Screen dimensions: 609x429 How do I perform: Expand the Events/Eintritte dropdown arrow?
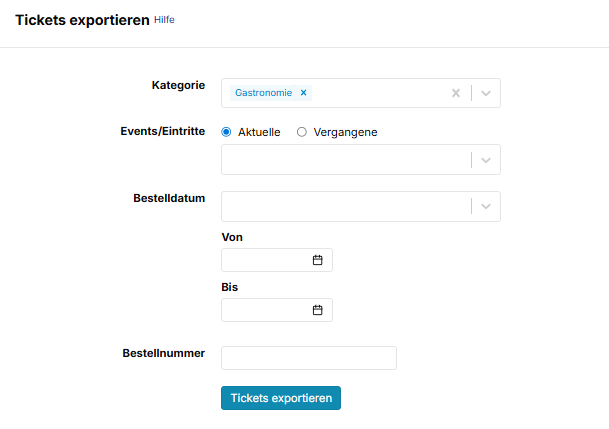485,160
